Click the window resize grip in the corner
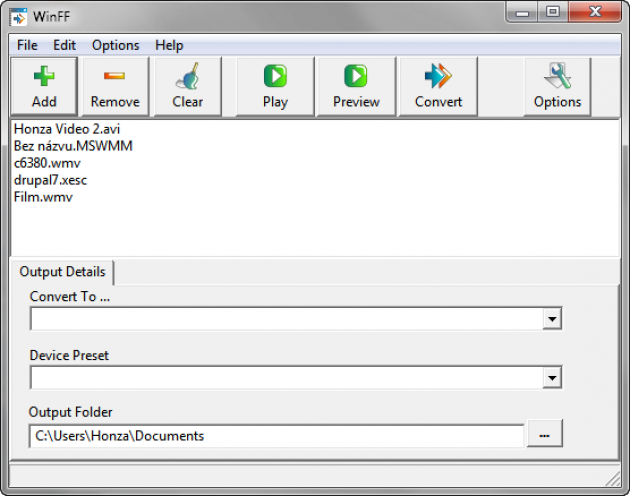Viewport: 630px width, 496px height. 613,480
